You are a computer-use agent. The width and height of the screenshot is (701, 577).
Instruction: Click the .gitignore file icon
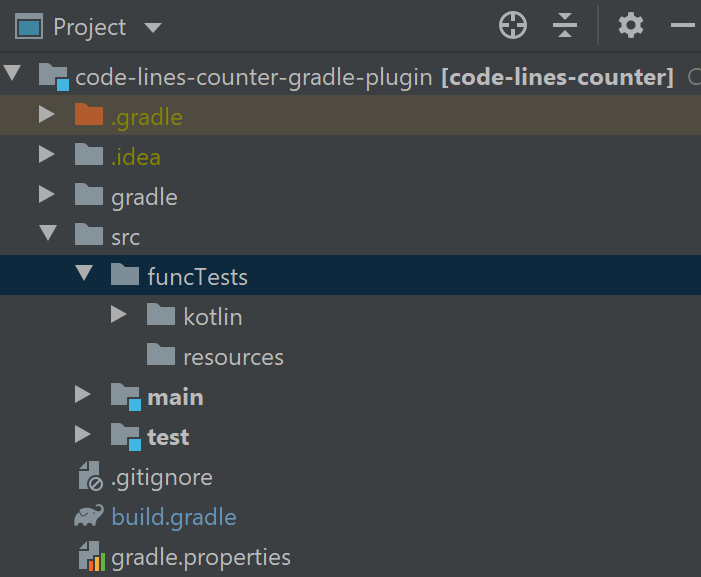pos(90,477)
